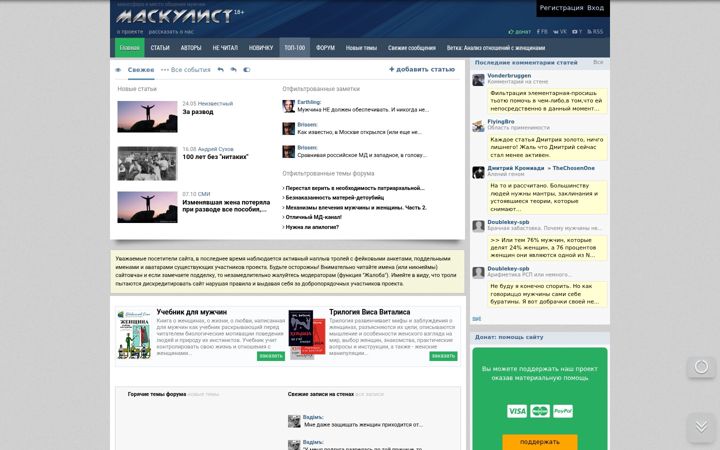Click the заказать button under Трилогия Виса Виталиса
This screenshot has height=450, width=720.
tap(443, 356)
